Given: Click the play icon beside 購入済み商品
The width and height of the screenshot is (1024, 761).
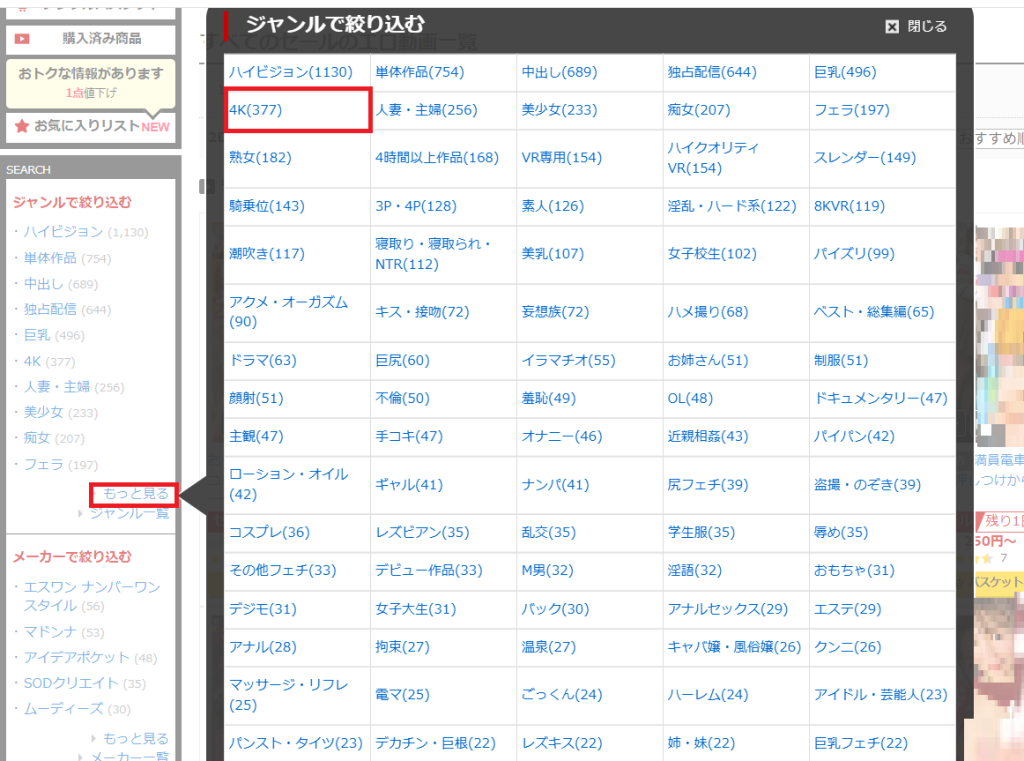Looking at the screenshot, I should [22, 39].
